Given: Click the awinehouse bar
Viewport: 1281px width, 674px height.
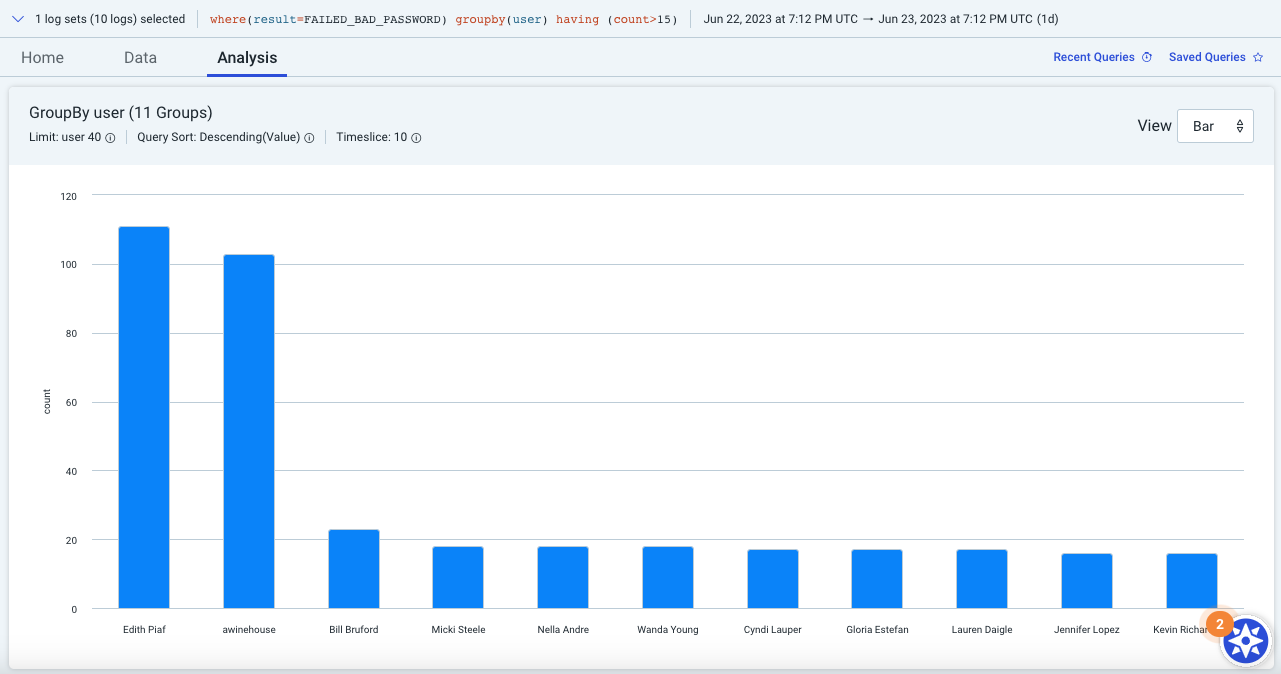Looking at the screenshot, I should pos(249,431).
